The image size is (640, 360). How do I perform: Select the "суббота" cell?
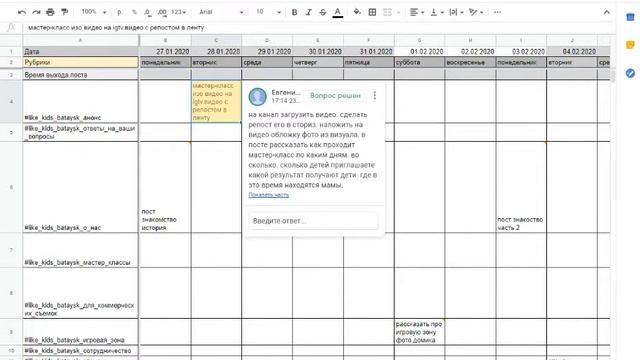(419, 62)
